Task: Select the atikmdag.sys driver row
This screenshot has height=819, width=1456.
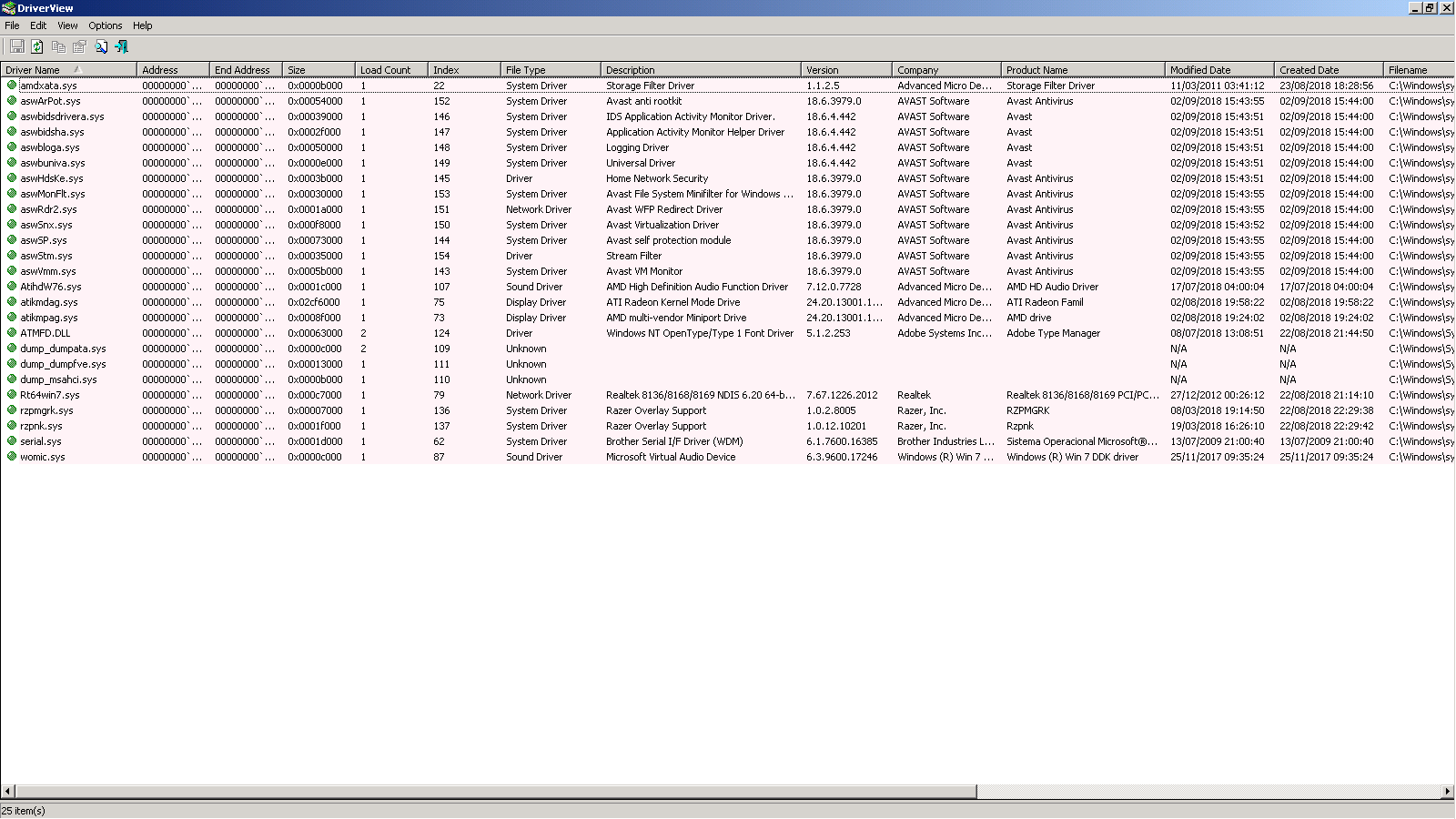Action: [x=49, y=302]
